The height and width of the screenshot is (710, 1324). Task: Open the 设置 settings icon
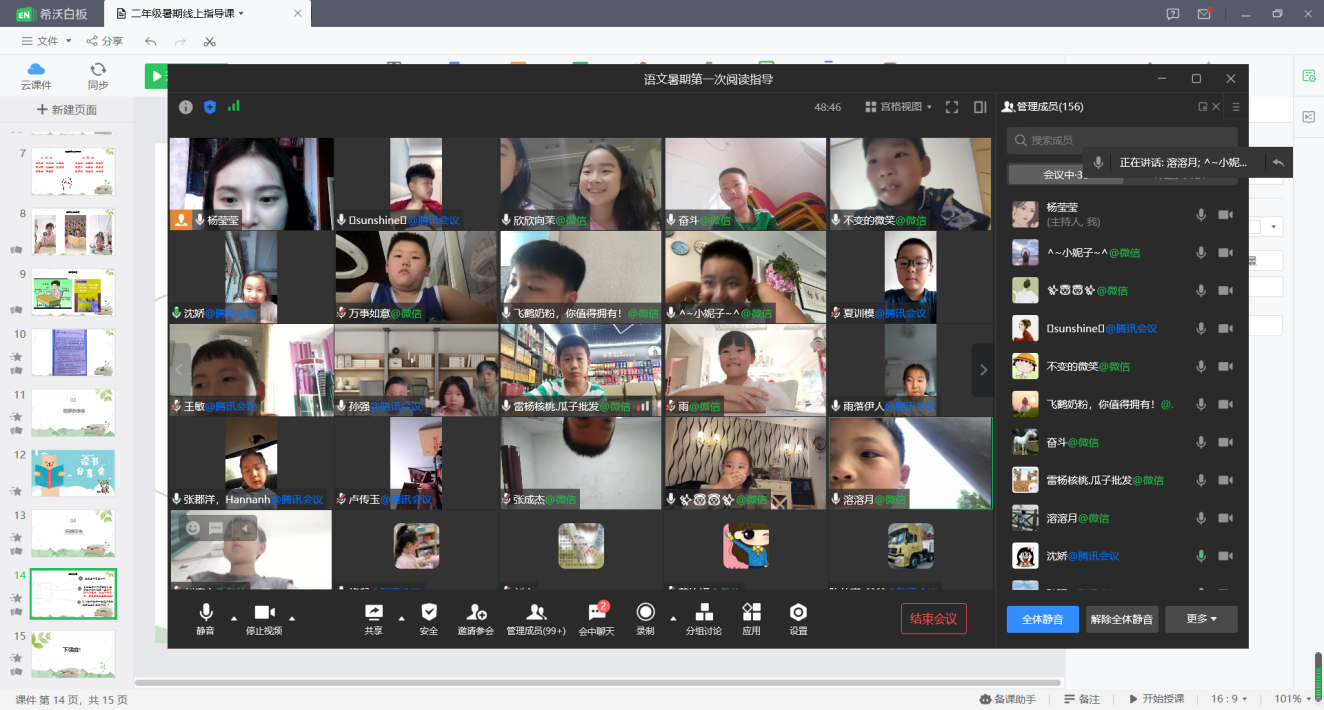click(x=798, y=612)
